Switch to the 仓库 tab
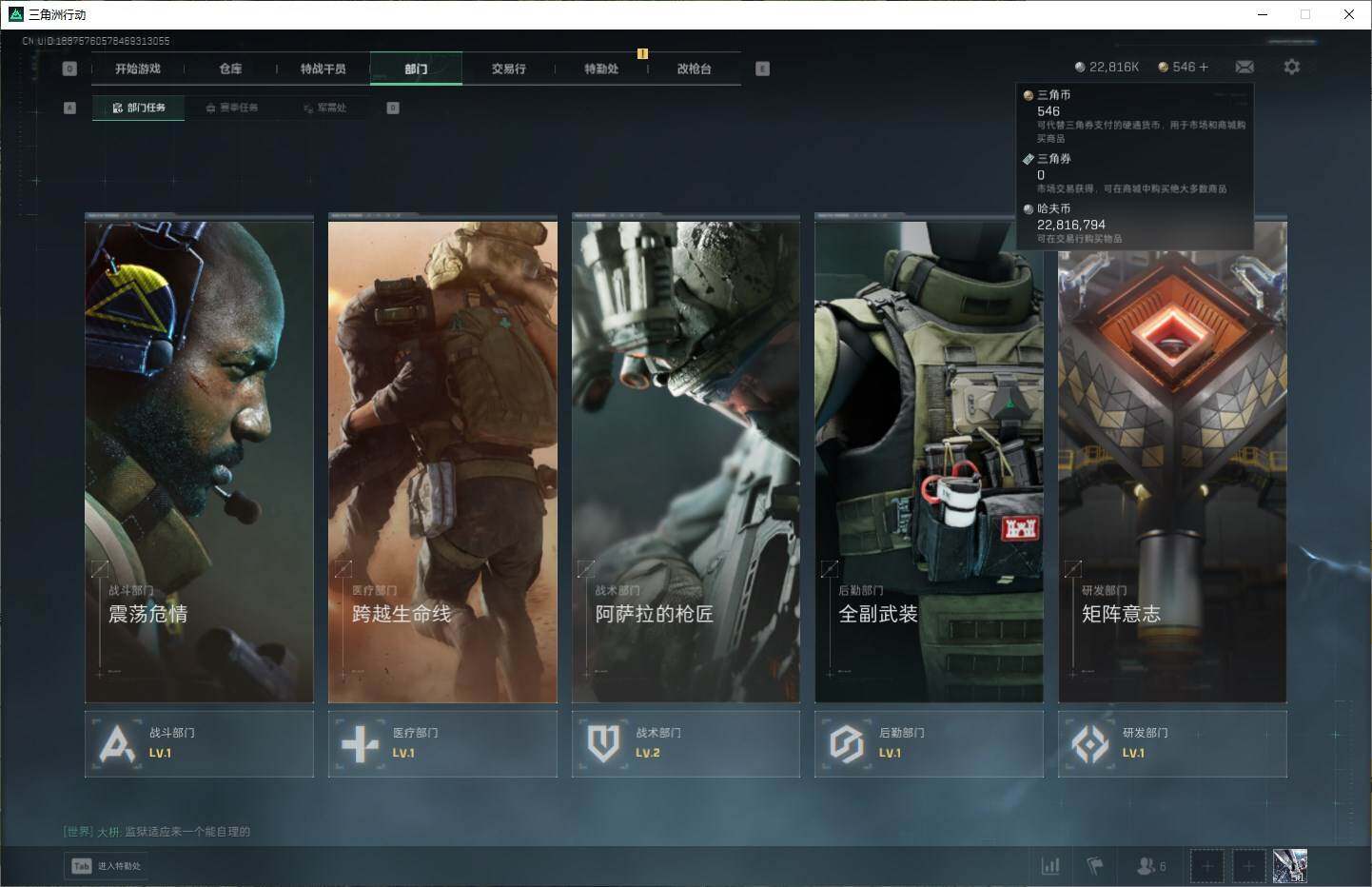The width and height of the screenshot is (1372, 887). (x=230, y=69)
